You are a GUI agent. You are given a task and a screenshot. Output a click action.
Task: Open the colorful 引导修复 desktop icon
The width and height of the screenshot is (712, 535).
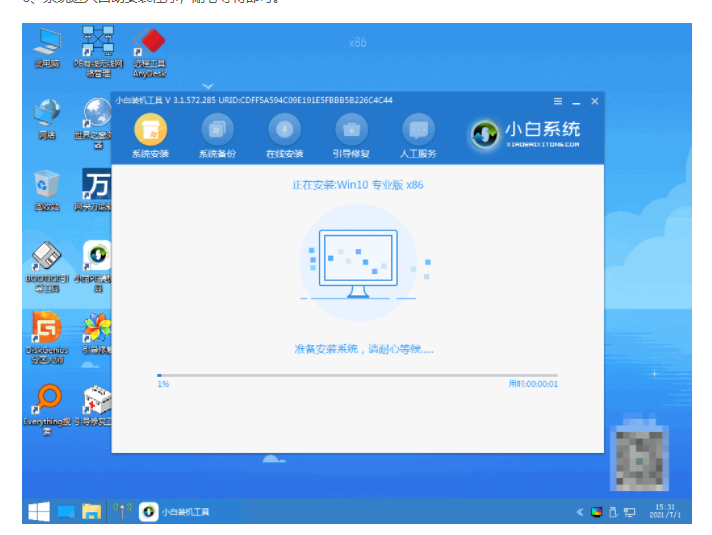tap(96, 333)
